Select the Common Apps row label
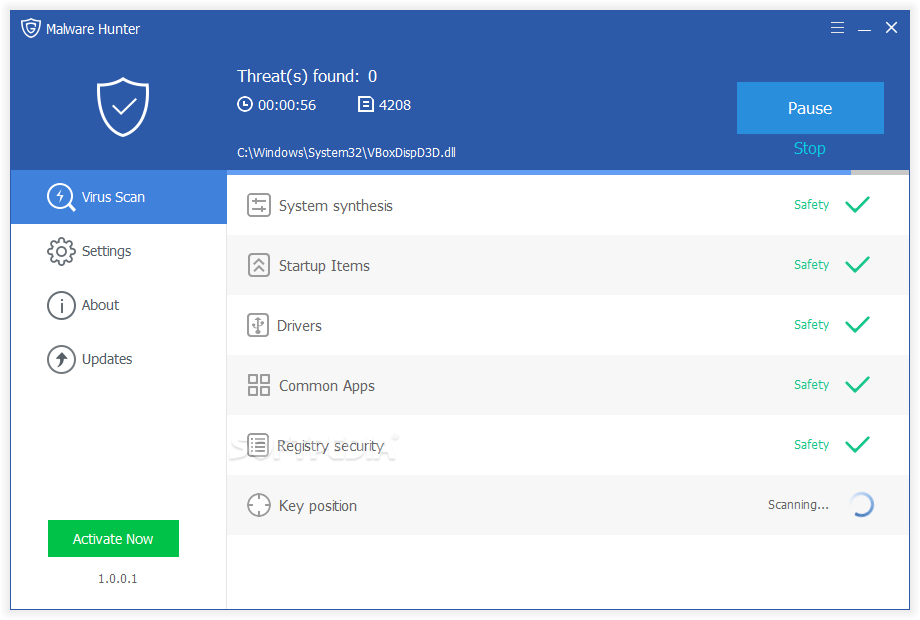This screenshot has height=620, width=920. point(327,386)
